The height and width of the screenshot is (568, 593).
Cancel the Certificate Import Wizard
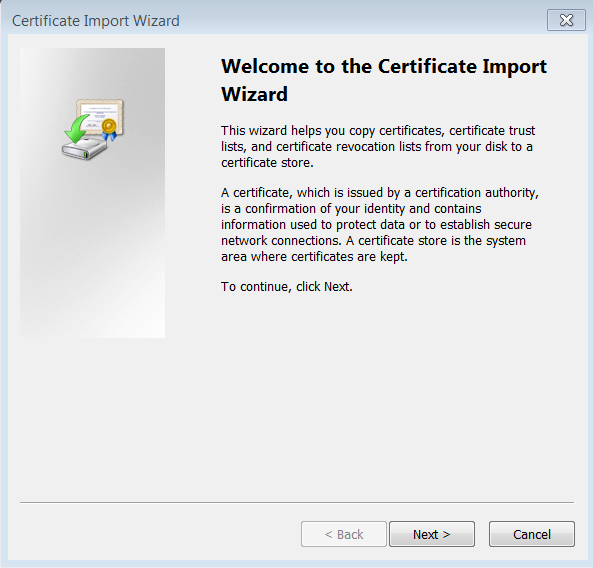532,534
